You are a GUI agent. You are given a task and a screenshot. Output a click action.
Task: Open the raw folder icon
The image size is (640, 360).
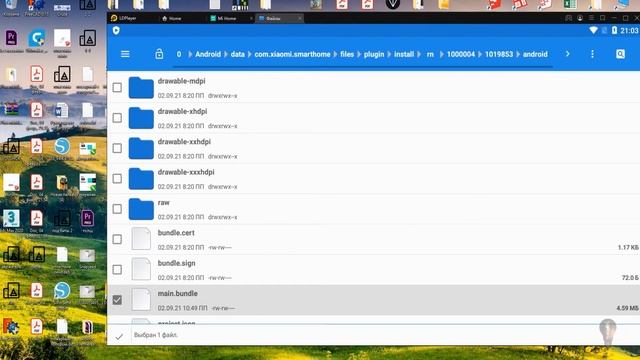141,209
